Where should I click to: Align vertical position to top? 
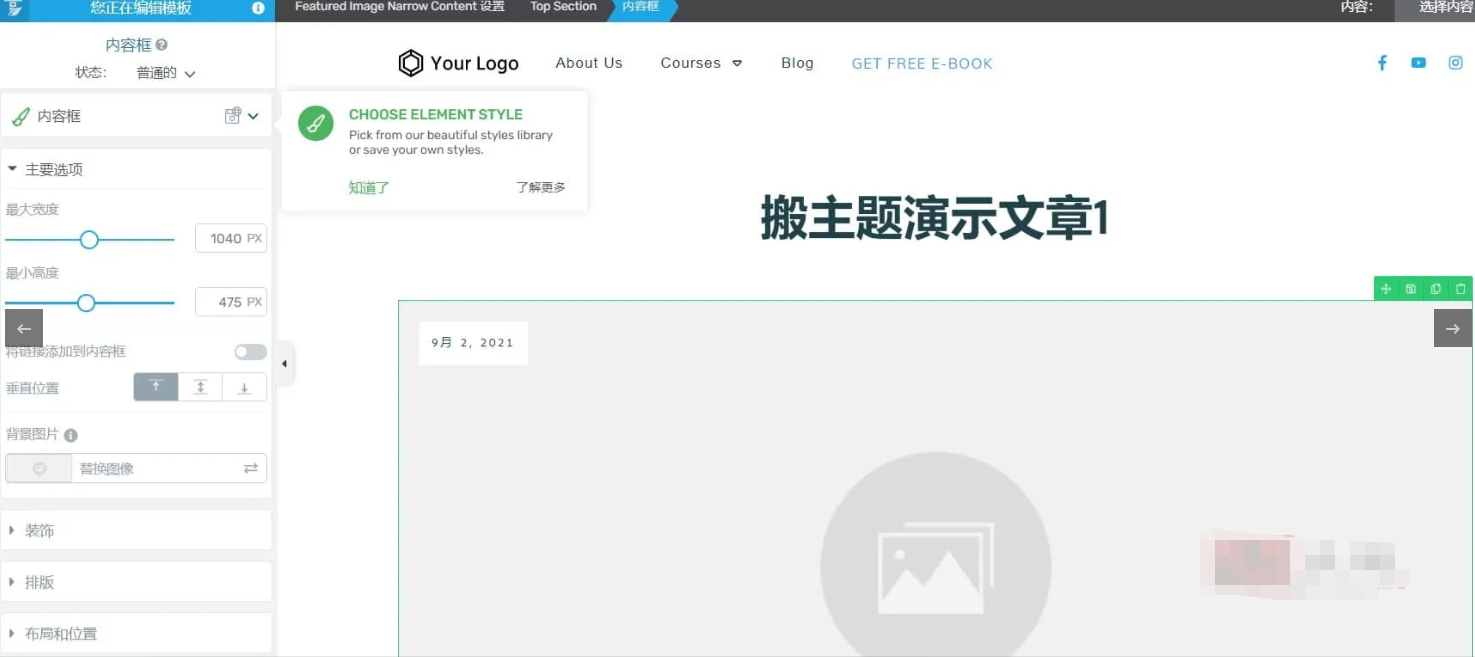click(156, 387)
